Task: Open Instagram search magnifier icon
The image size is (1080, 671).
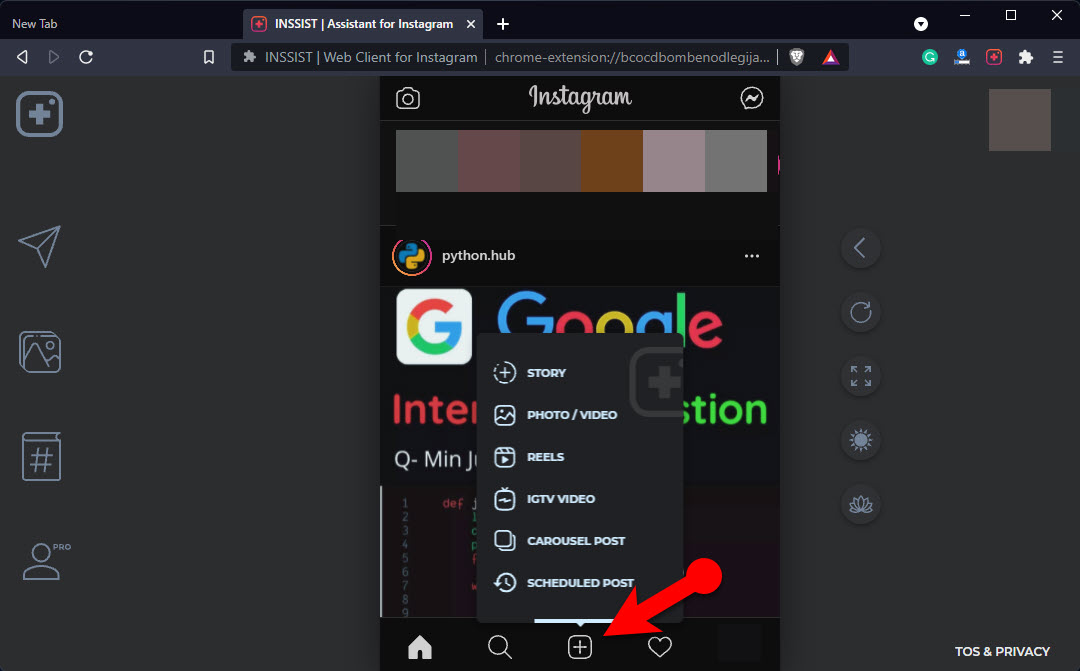Action: 499,647
